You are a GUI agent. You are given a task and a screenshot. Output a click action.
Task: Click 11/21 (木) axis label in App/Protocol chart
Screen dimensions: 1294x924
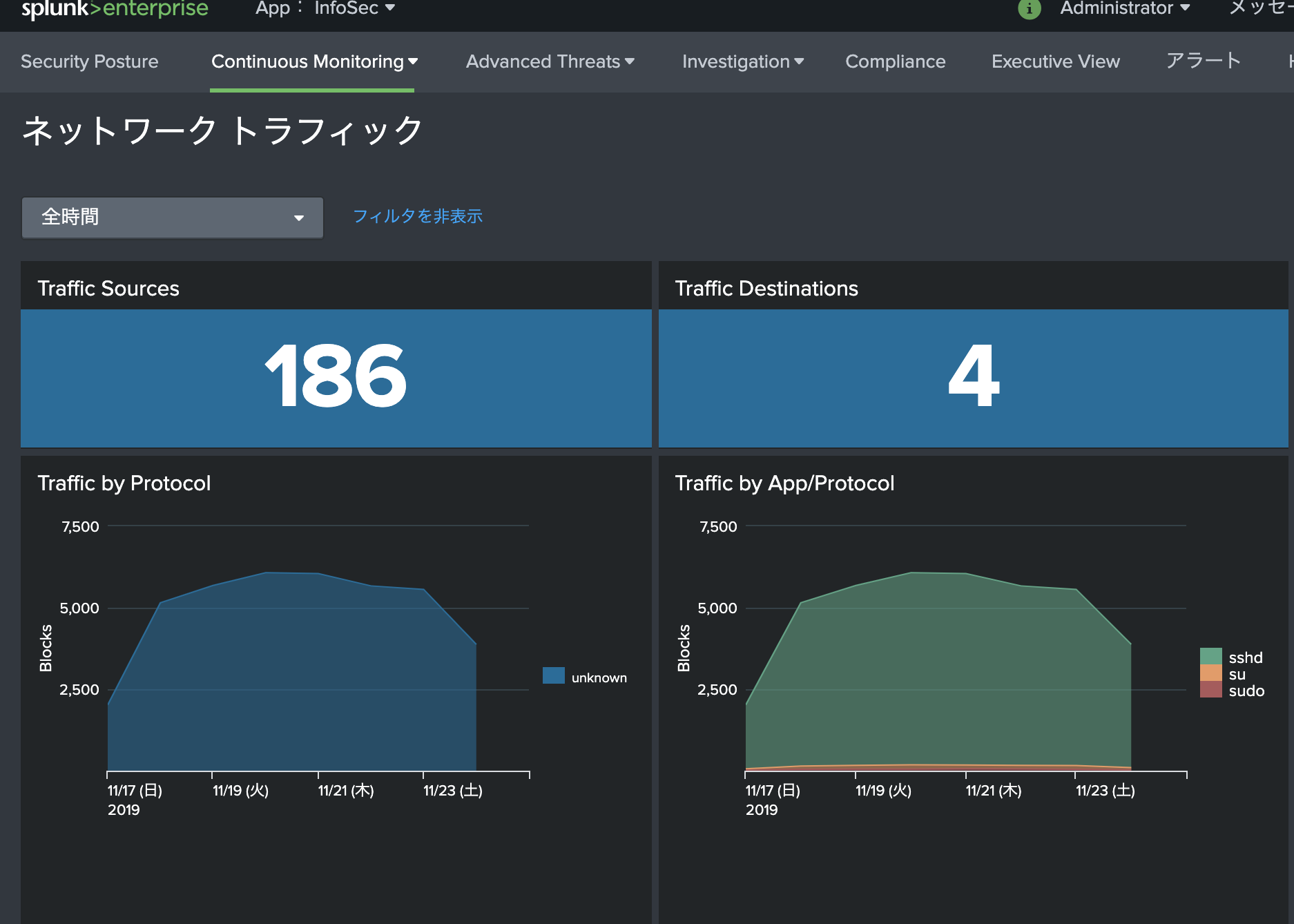993,790
